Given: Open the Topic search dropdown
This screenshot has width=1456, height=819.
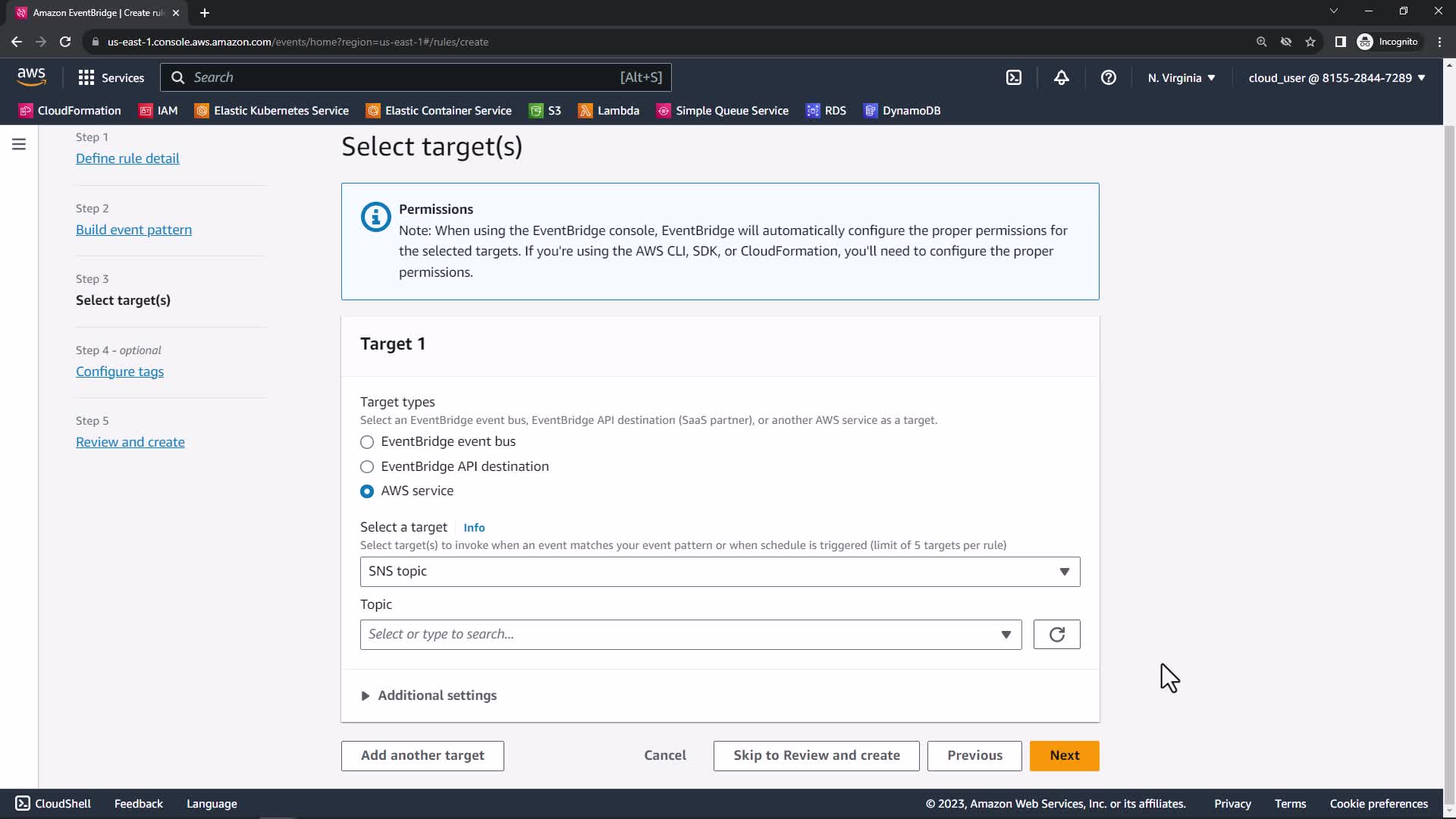Looking at the screenshot, I should coord(690,635).
